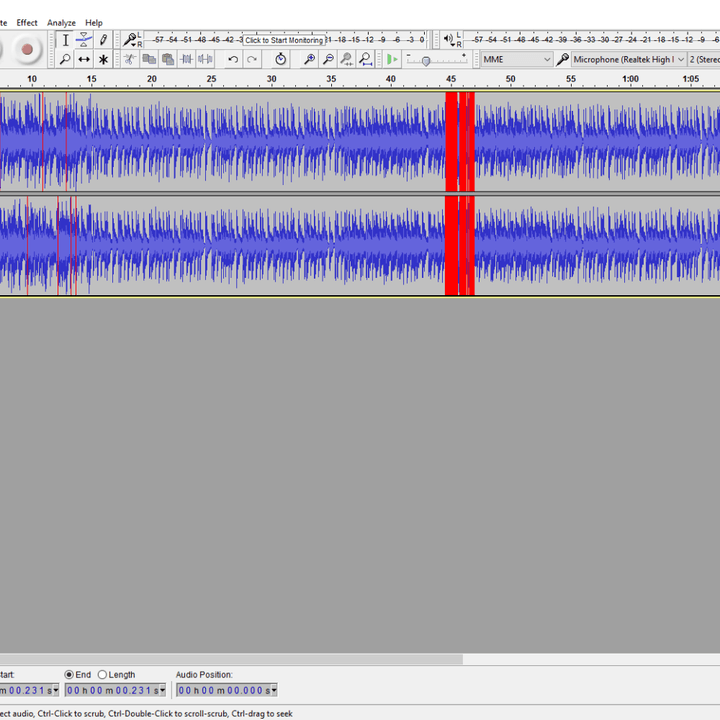The height and width of the screenshot is (720, 720).
Task: Click the Fit Project zoom icon
Action: click(366, 59)
